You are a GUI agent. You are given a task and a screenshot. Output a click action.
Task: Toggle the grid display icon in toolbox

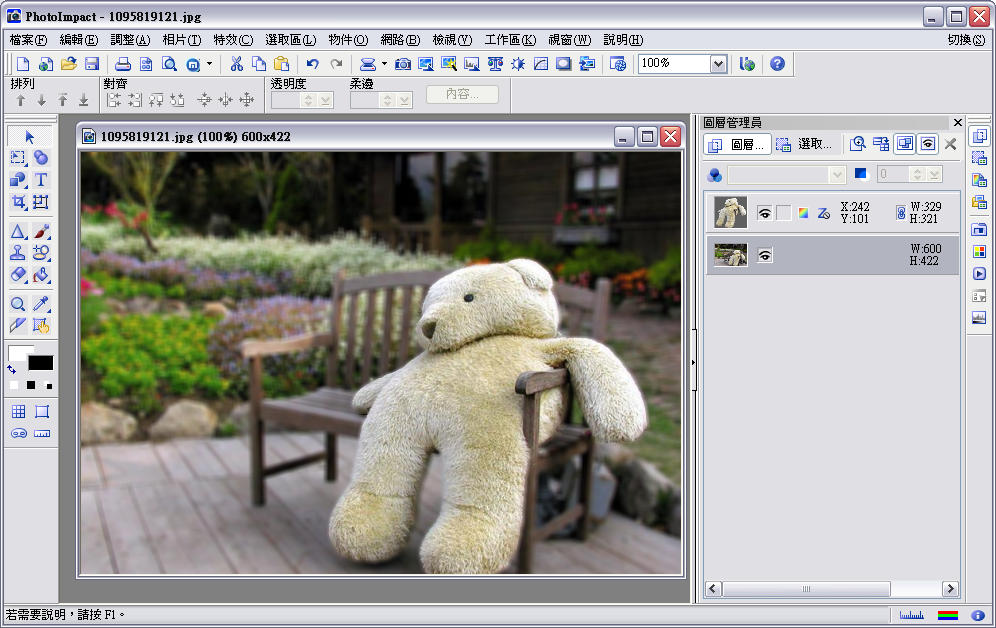tap(18, 412)
